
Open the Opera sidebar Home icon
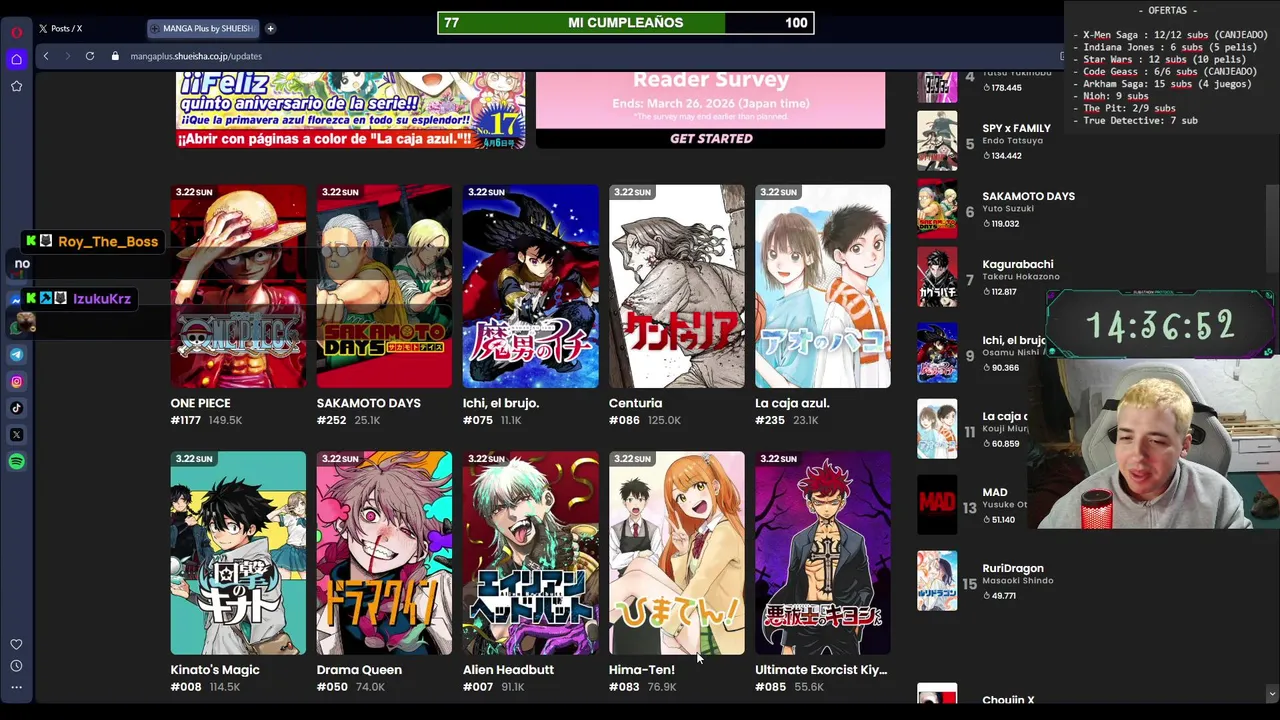16,59
